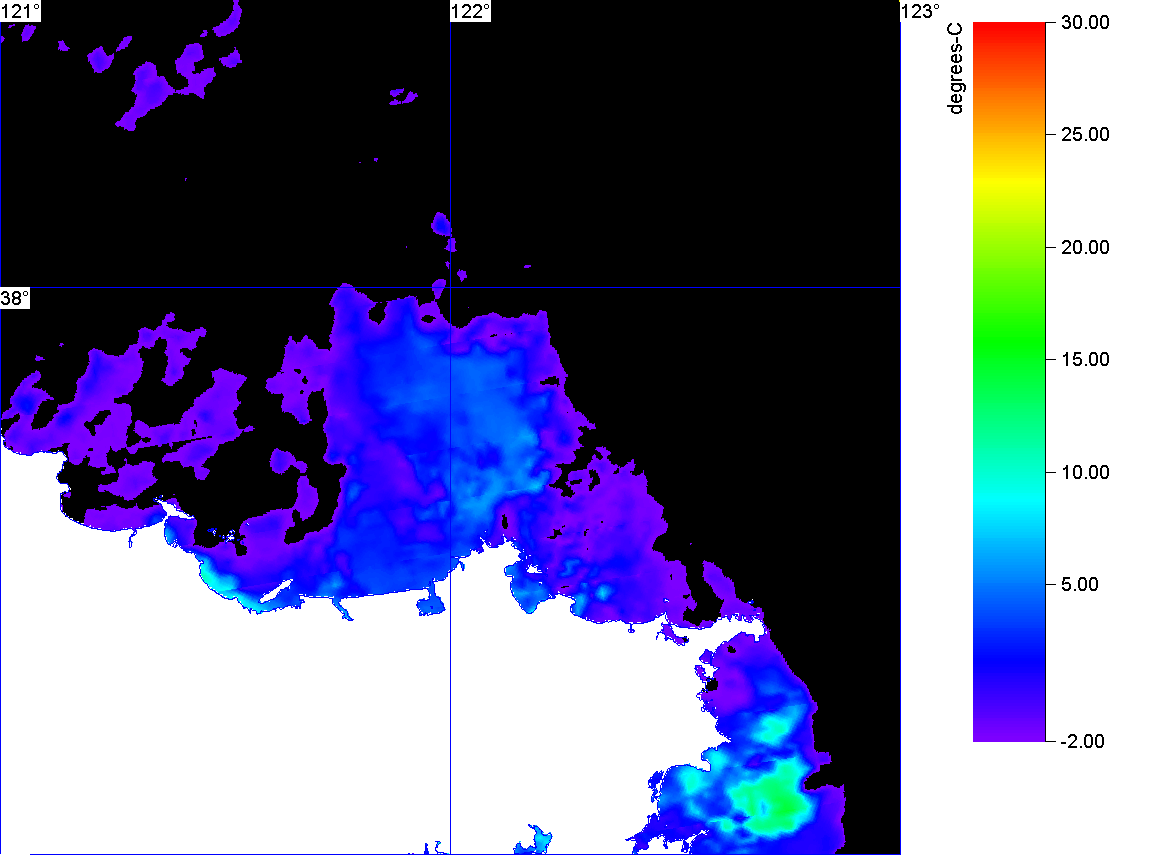Viewport: 1166px width, 855px height.
Task: Click the 122° longitude label
Action: click(471, 11)
